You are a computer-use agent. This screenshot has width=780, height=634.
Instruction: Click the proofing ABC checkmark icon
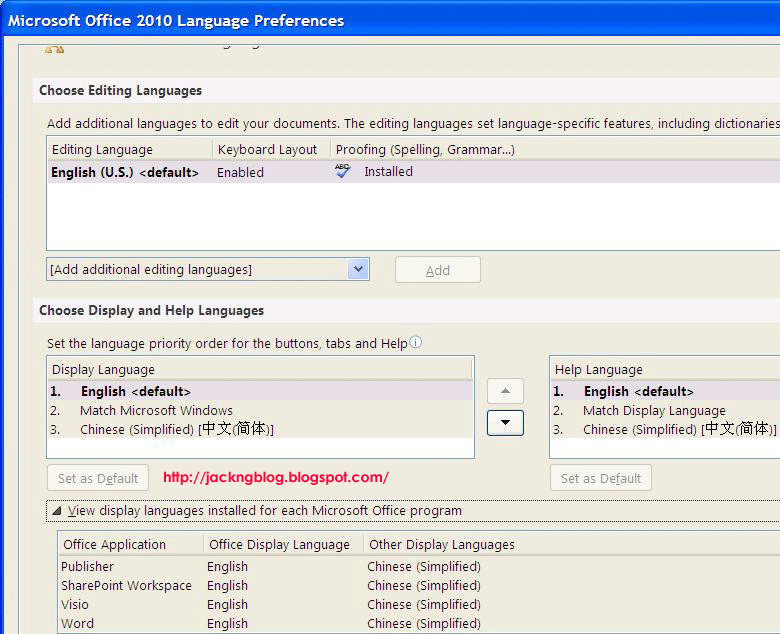click(342, 171)
